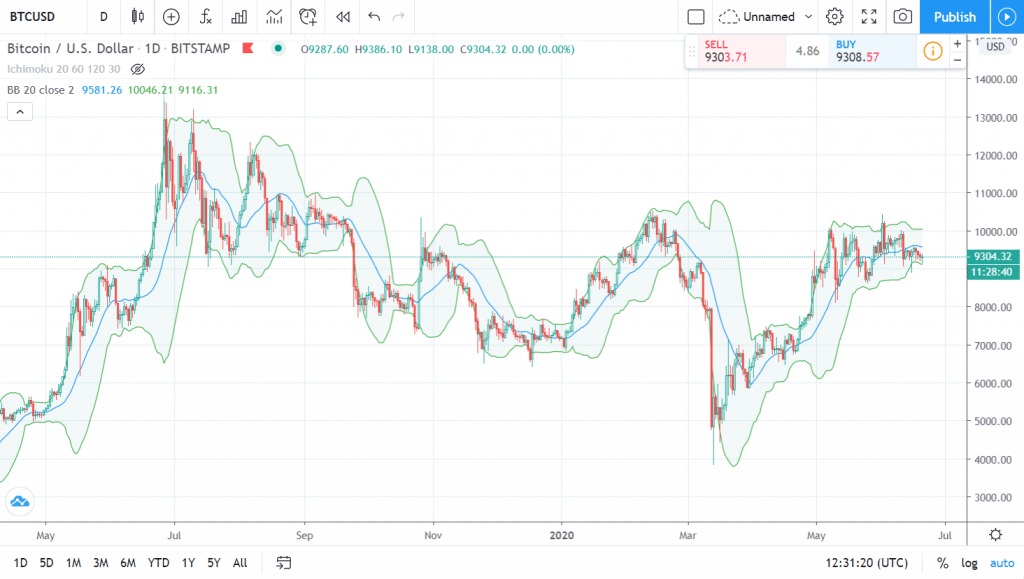Undo the last chart action
1024x579 pixels.
374,17
